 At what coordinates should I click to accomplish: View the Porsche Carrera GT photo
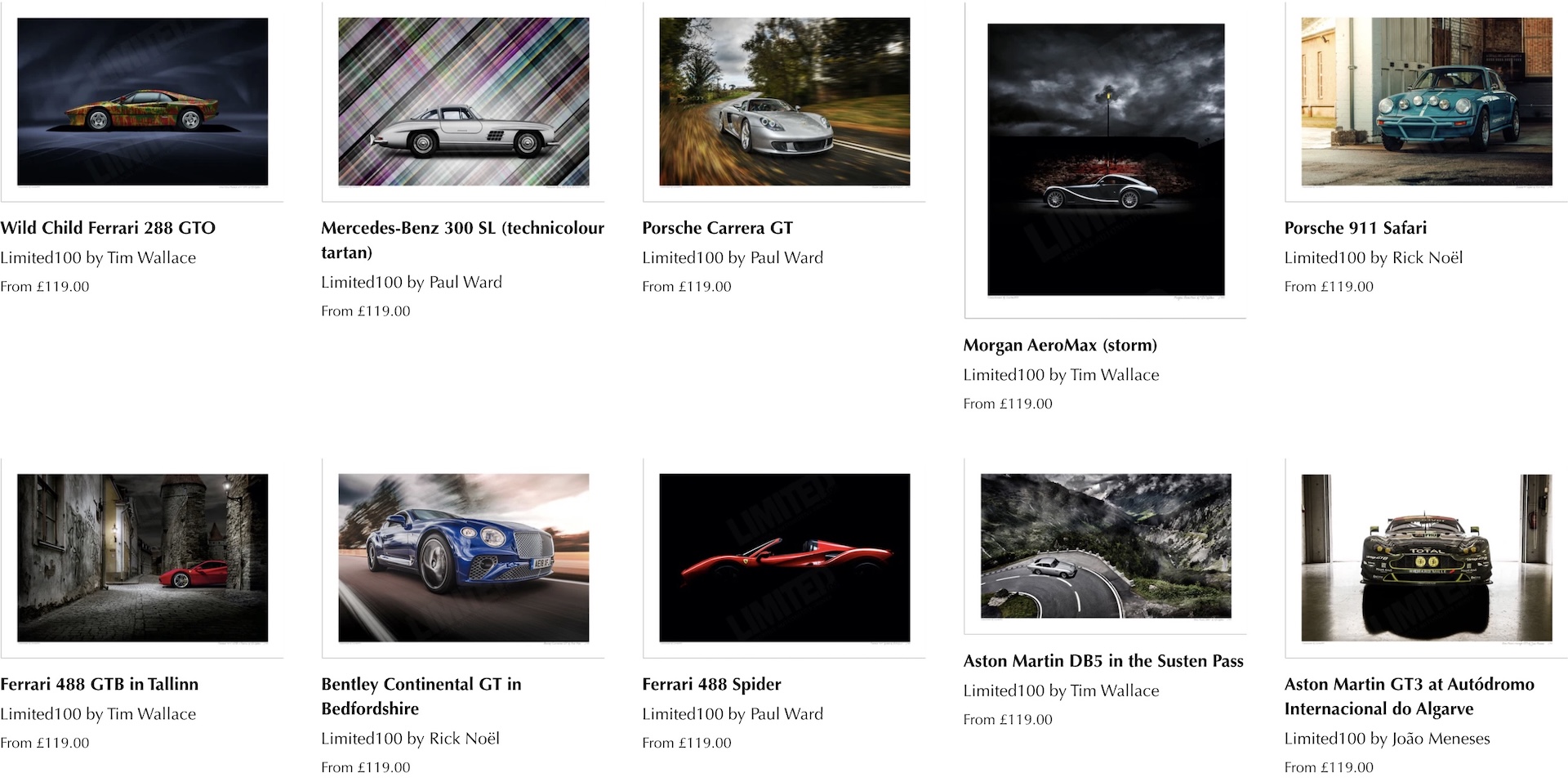pos(784,101)
